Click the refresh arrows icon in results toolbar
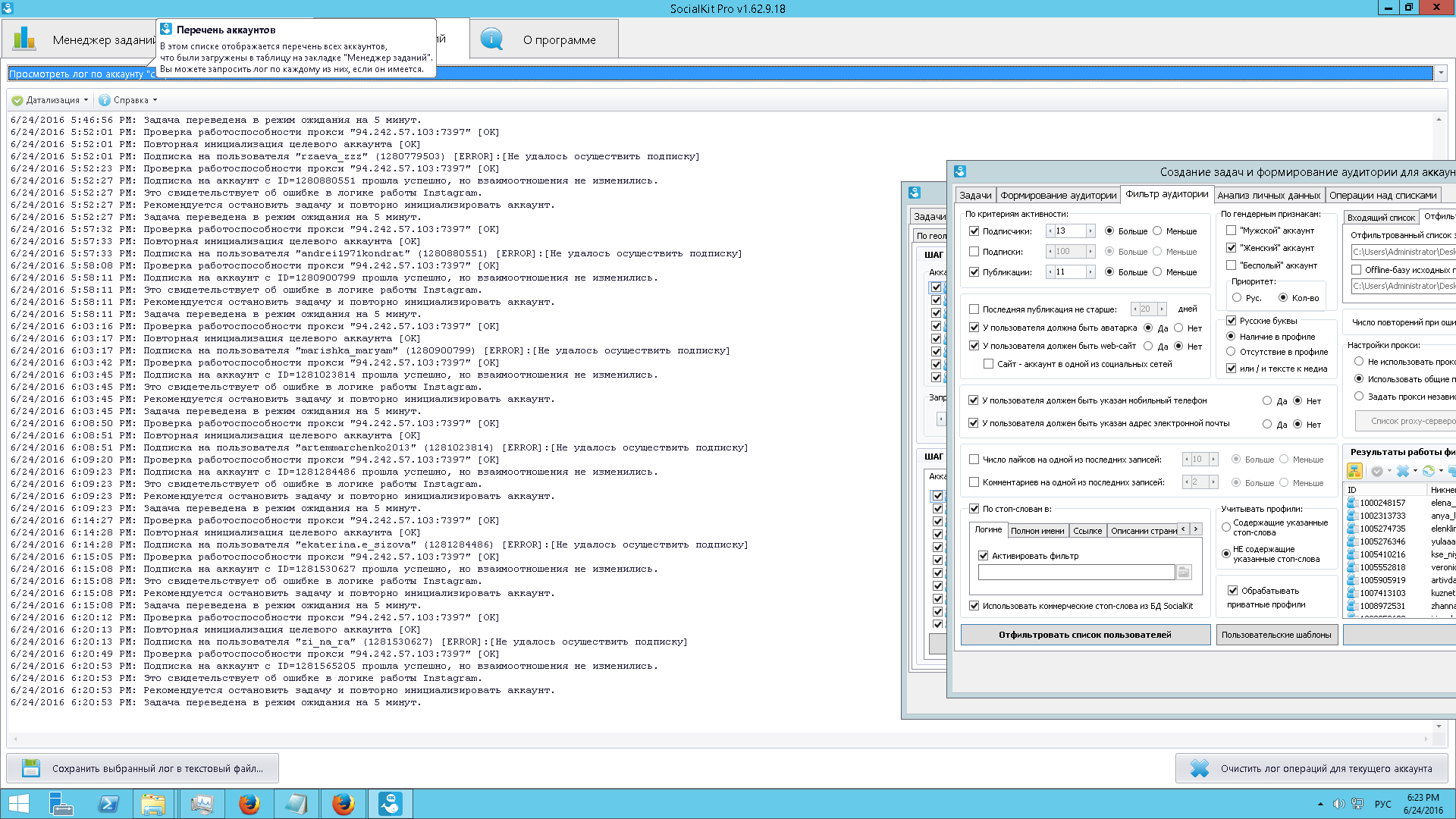Viewport: 1456px width, 819px height. (x=1429, y=471)
